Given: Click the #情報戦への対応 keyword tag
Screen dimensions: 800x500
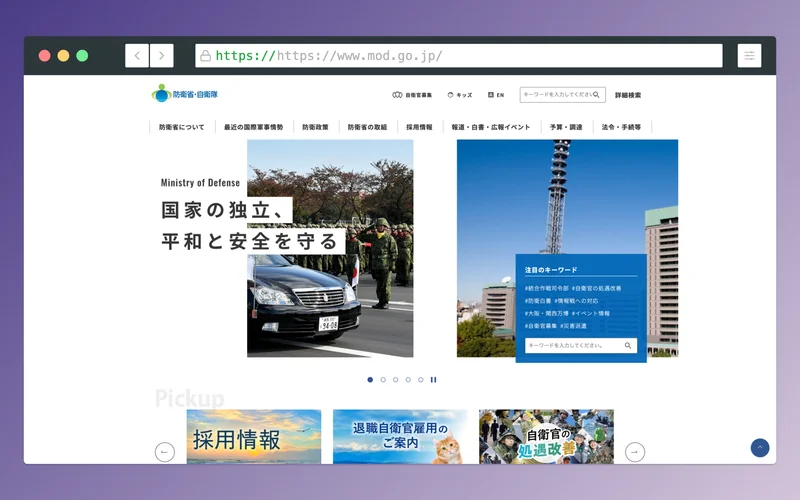Looking at the screenshot, I should 577,301.
